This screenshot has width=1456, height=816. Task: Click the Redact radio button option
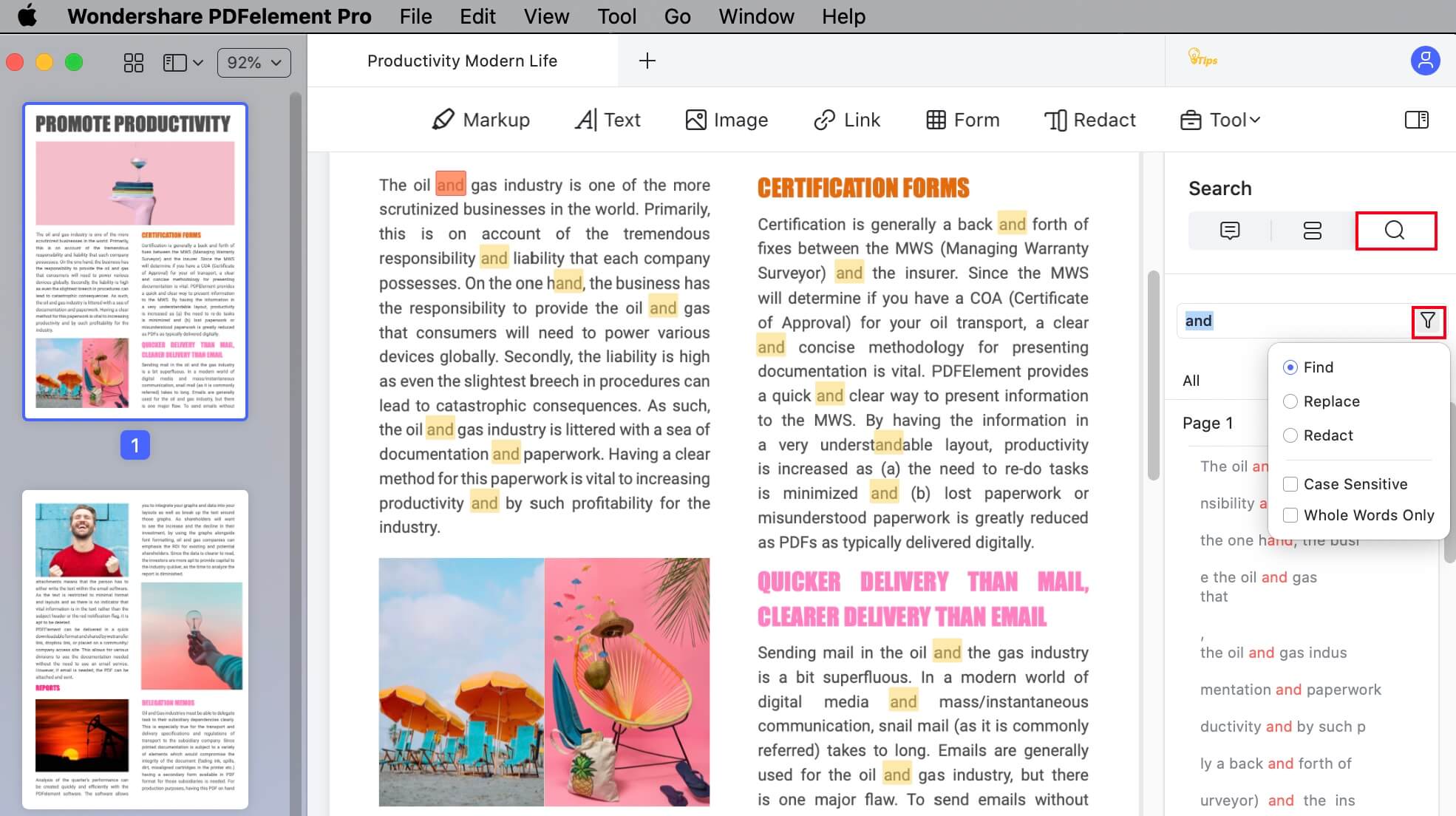(x=1290, y=435)
